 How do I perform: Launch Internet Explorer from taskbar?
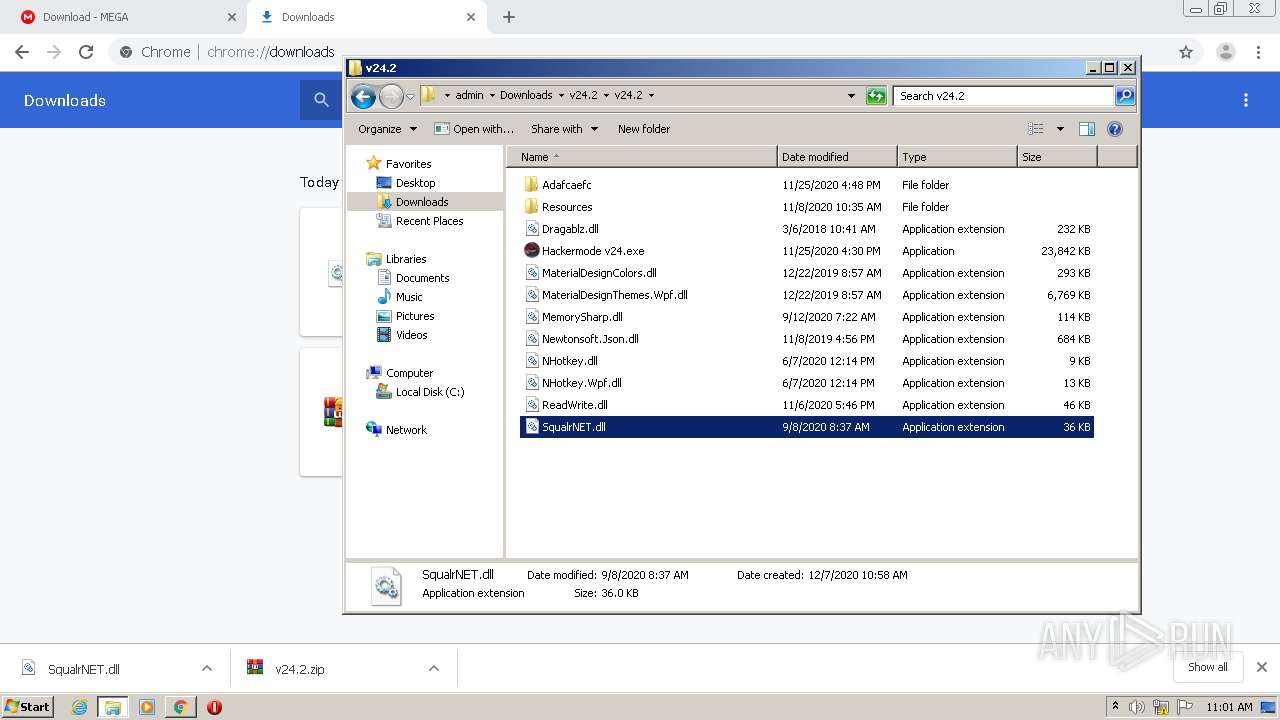click(80, 707)
